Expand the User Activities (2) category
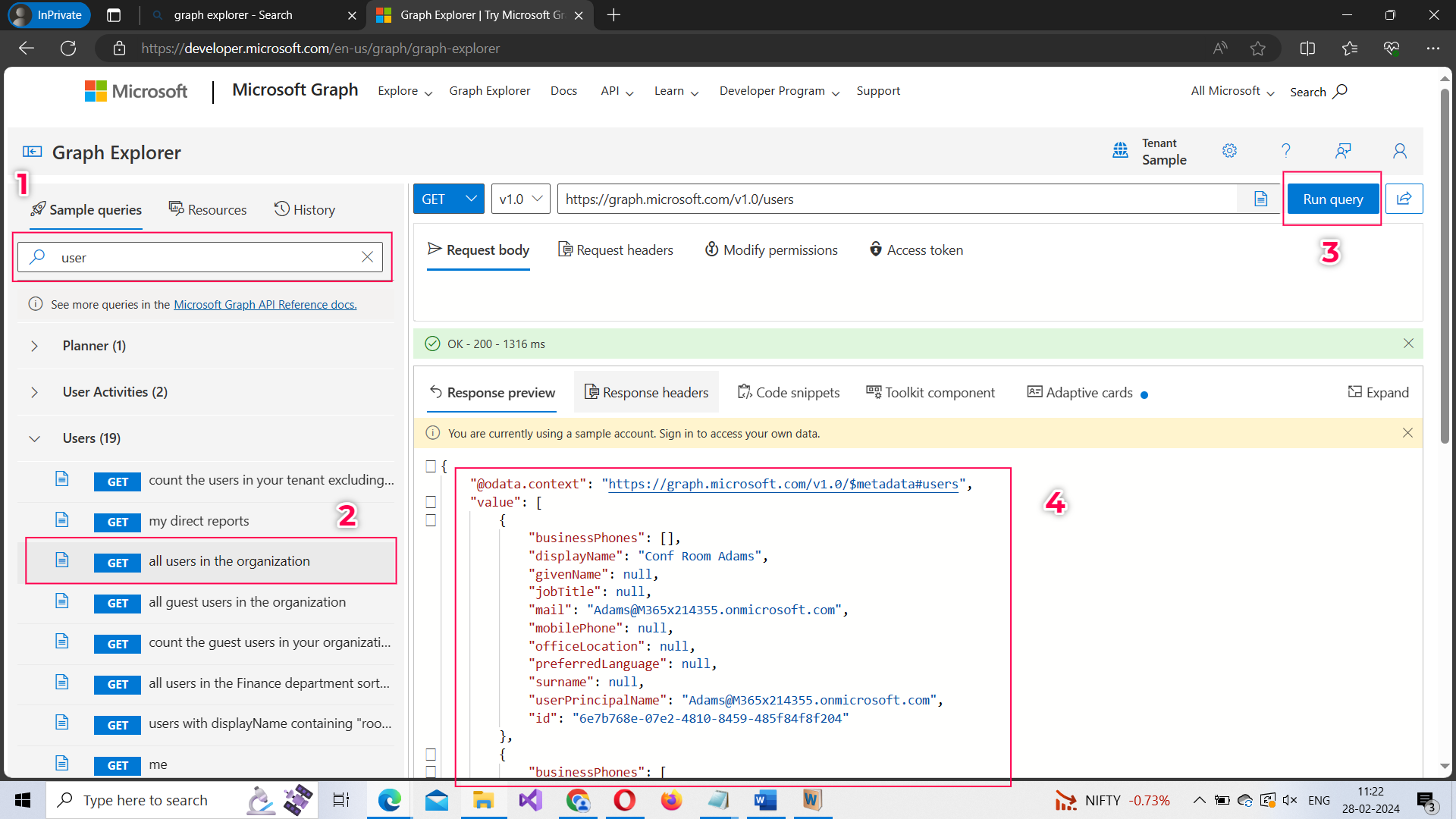 click(x=35, y=392)
